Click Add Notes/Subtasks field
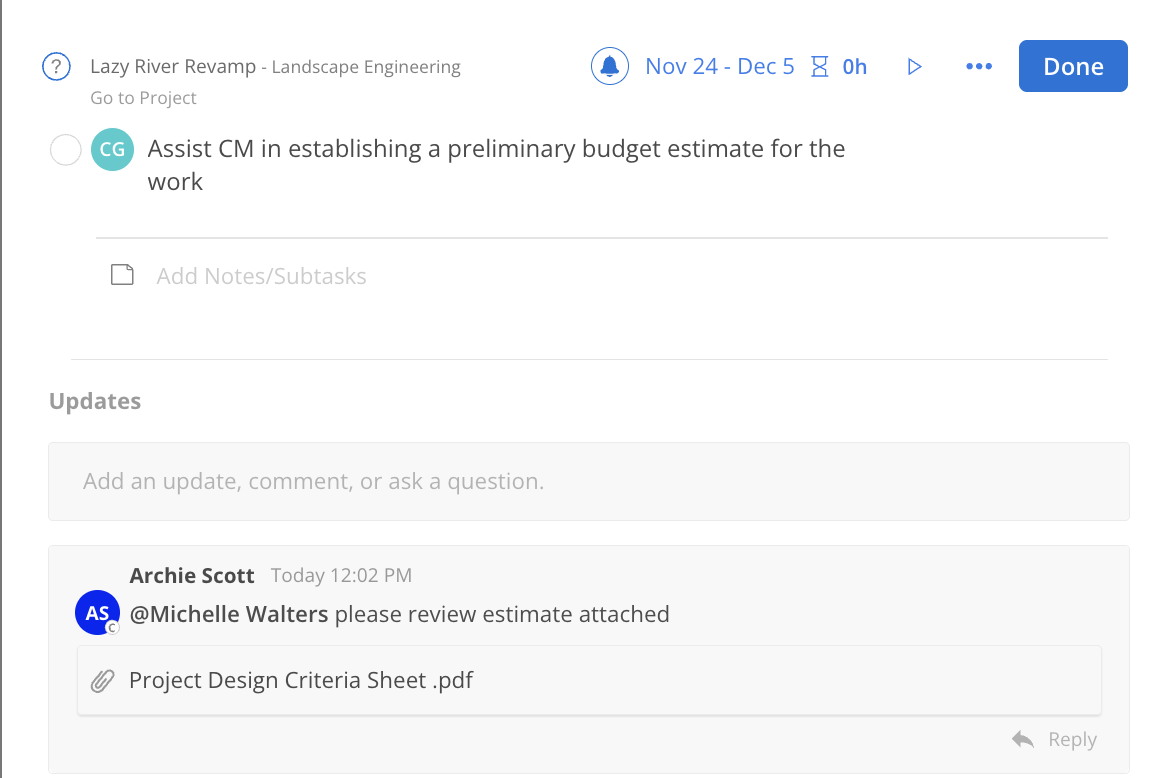The image size is (1174, 778). [262, 276]
